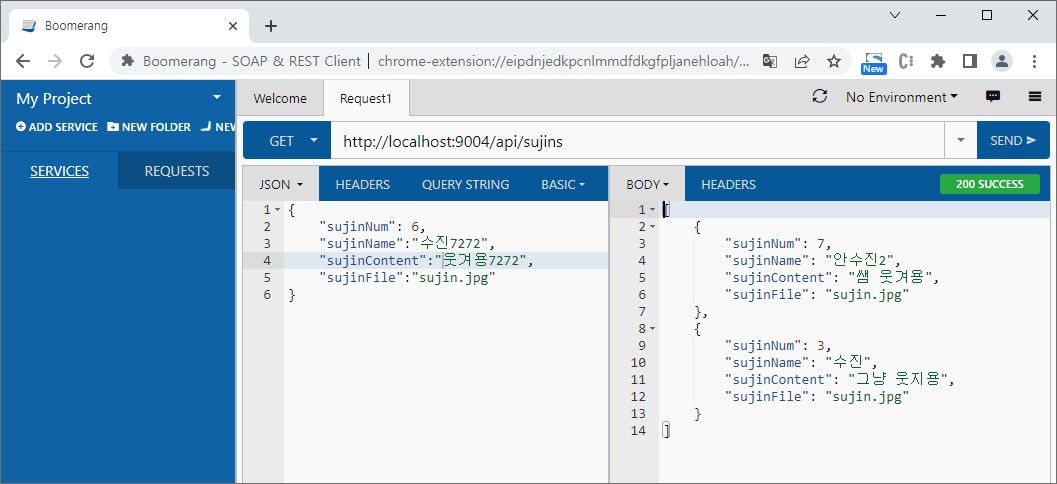Open the response BODY dropdown

[647, 184]
